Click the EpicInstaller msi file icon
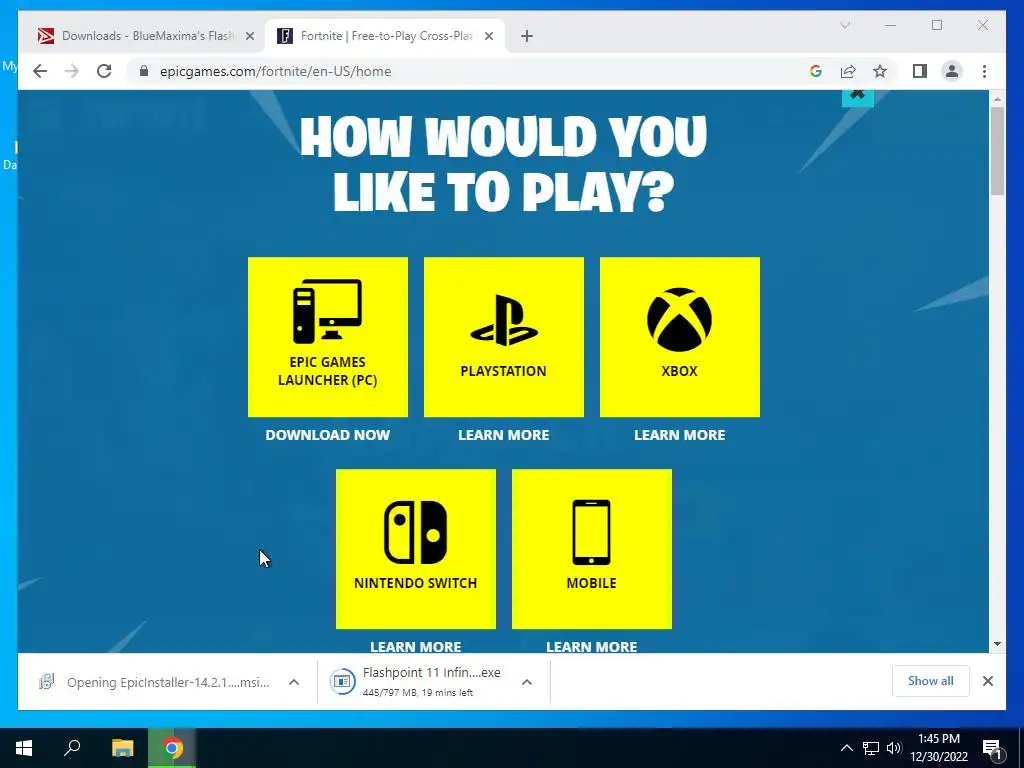Viewport: 1024px width, 768px height. point(46,682)
